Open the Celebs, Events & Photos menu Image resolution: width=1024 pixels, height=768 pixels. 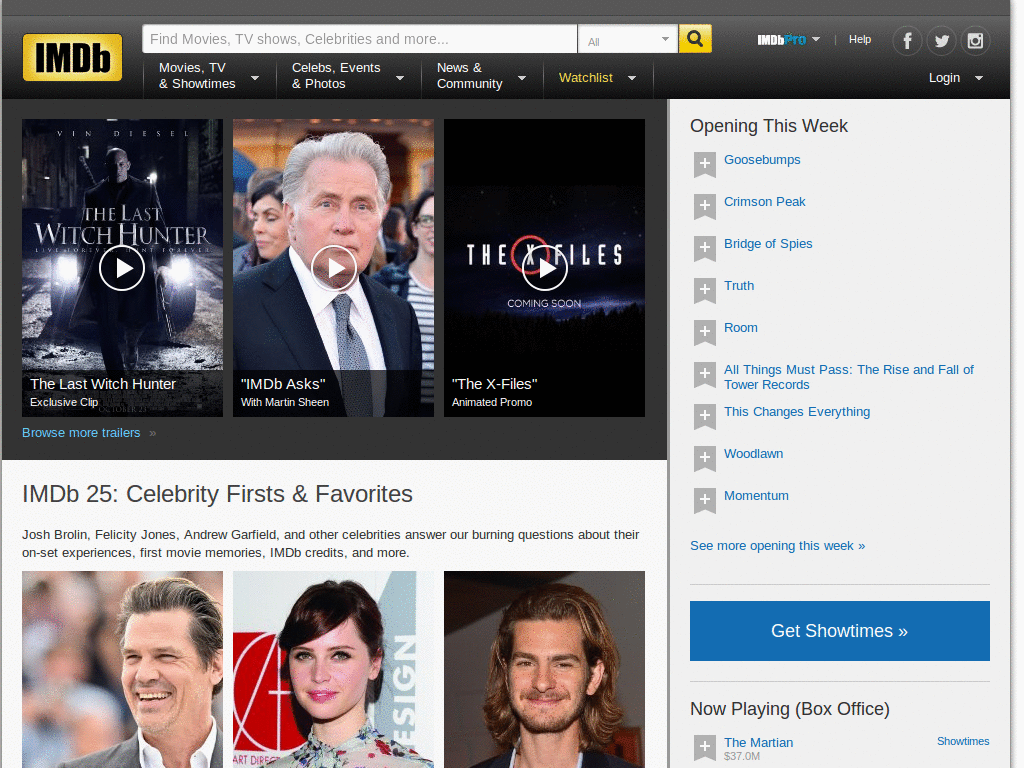pyautogui.click(x=348, y=76)
